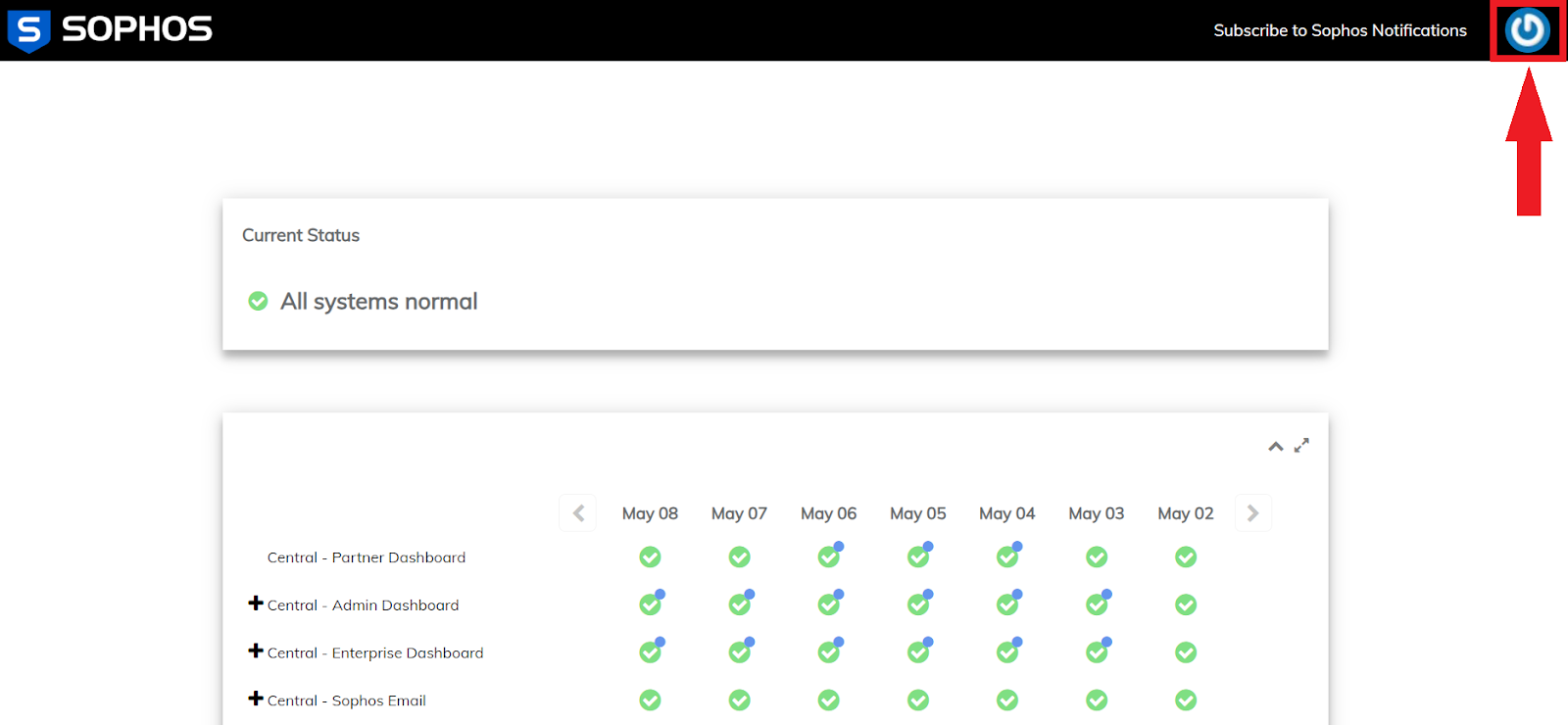The width and height of the screenshot is (1568, 725).
Task: View Admin Dashboard status on May 02
Action: 1186,605
